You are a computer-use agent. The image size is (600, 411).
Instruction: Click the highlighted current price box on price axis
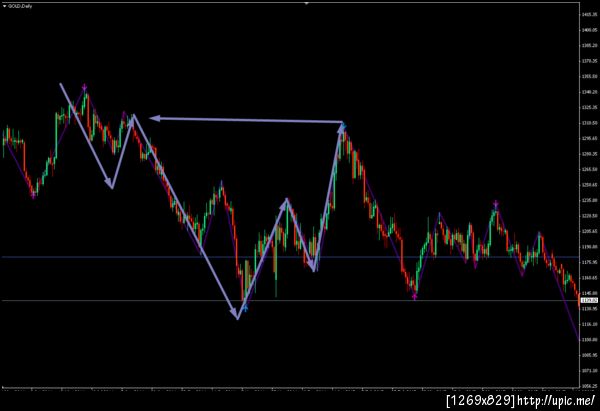(589, 300)
